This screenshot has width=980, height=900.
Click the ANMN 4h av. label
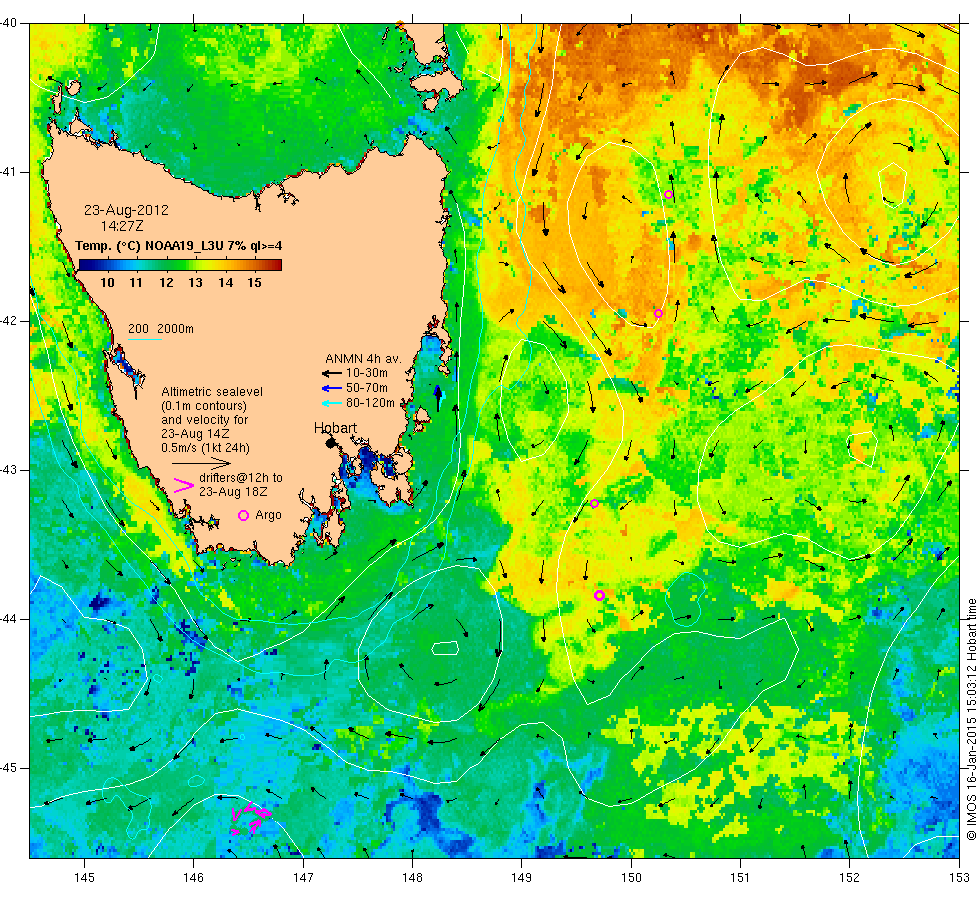pos(363,359)
